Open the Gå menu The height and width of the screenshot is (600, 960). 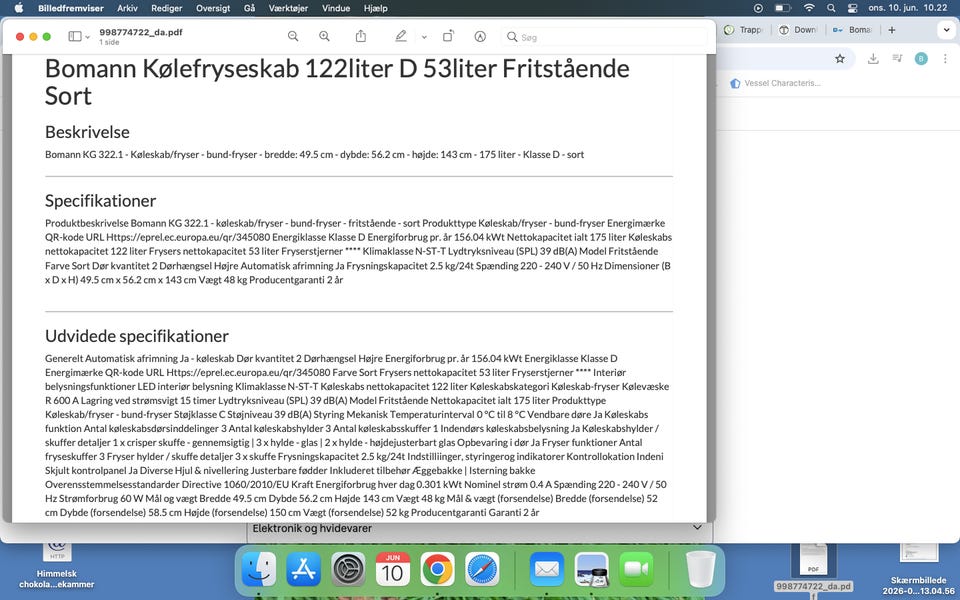[x=249, y=8]
